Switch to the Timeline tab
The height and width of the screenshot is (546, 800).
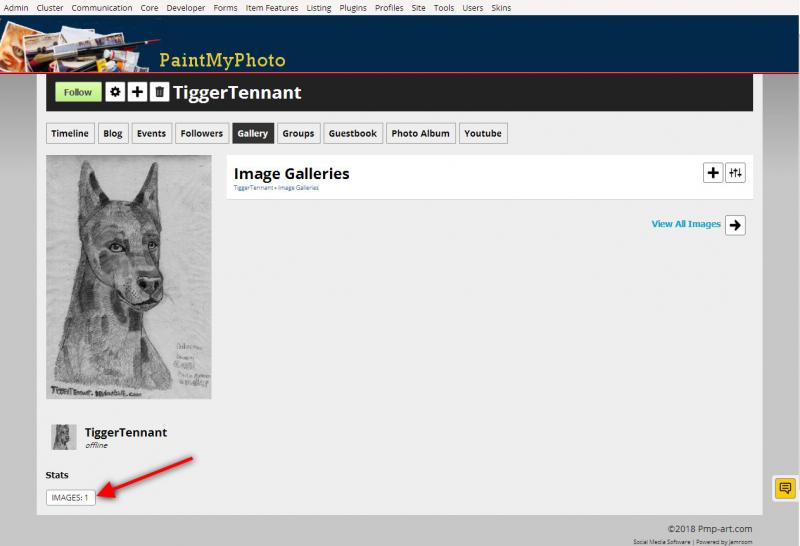pos(70,133)
